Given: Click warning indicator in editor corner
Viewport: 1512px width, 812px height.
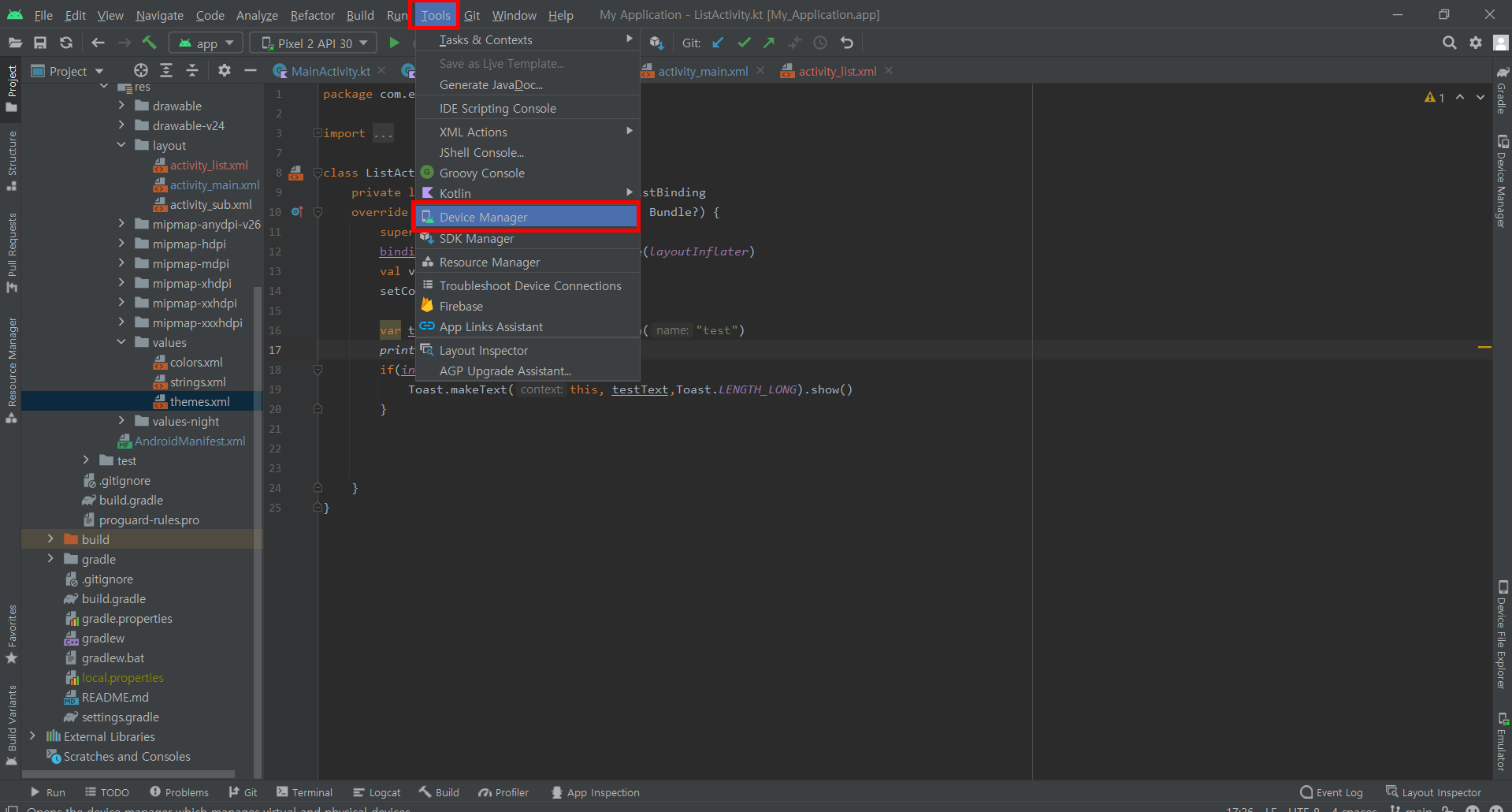Looking at the screenshot, I should coord(1434,97).
